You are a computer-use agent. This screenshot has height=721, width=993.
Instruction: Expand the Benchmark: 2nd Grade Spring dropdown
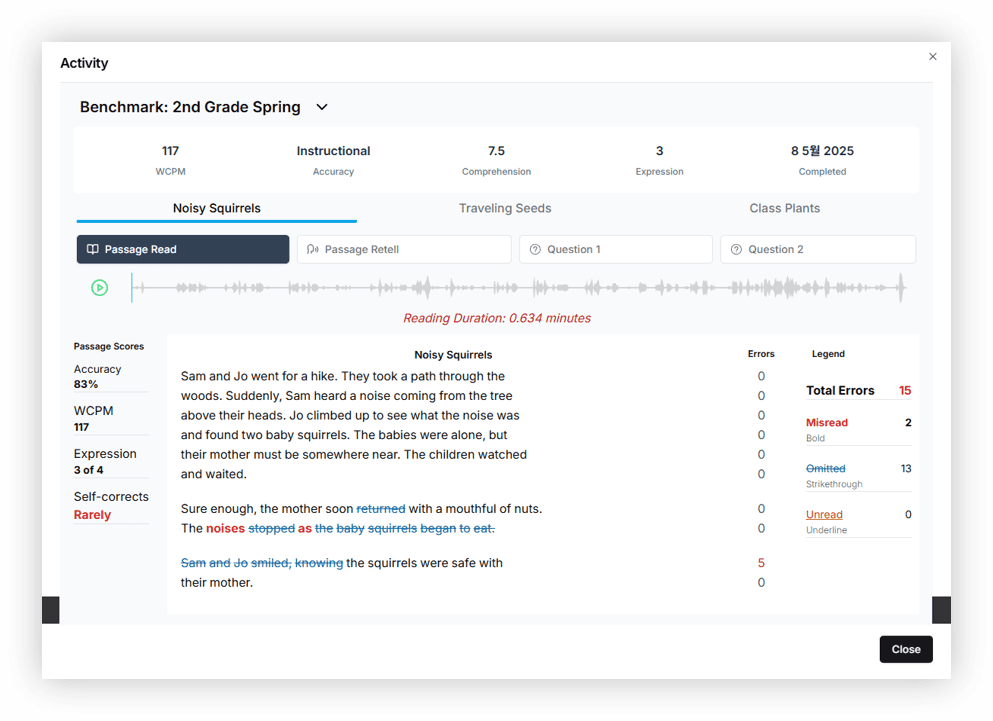(321, 107)
